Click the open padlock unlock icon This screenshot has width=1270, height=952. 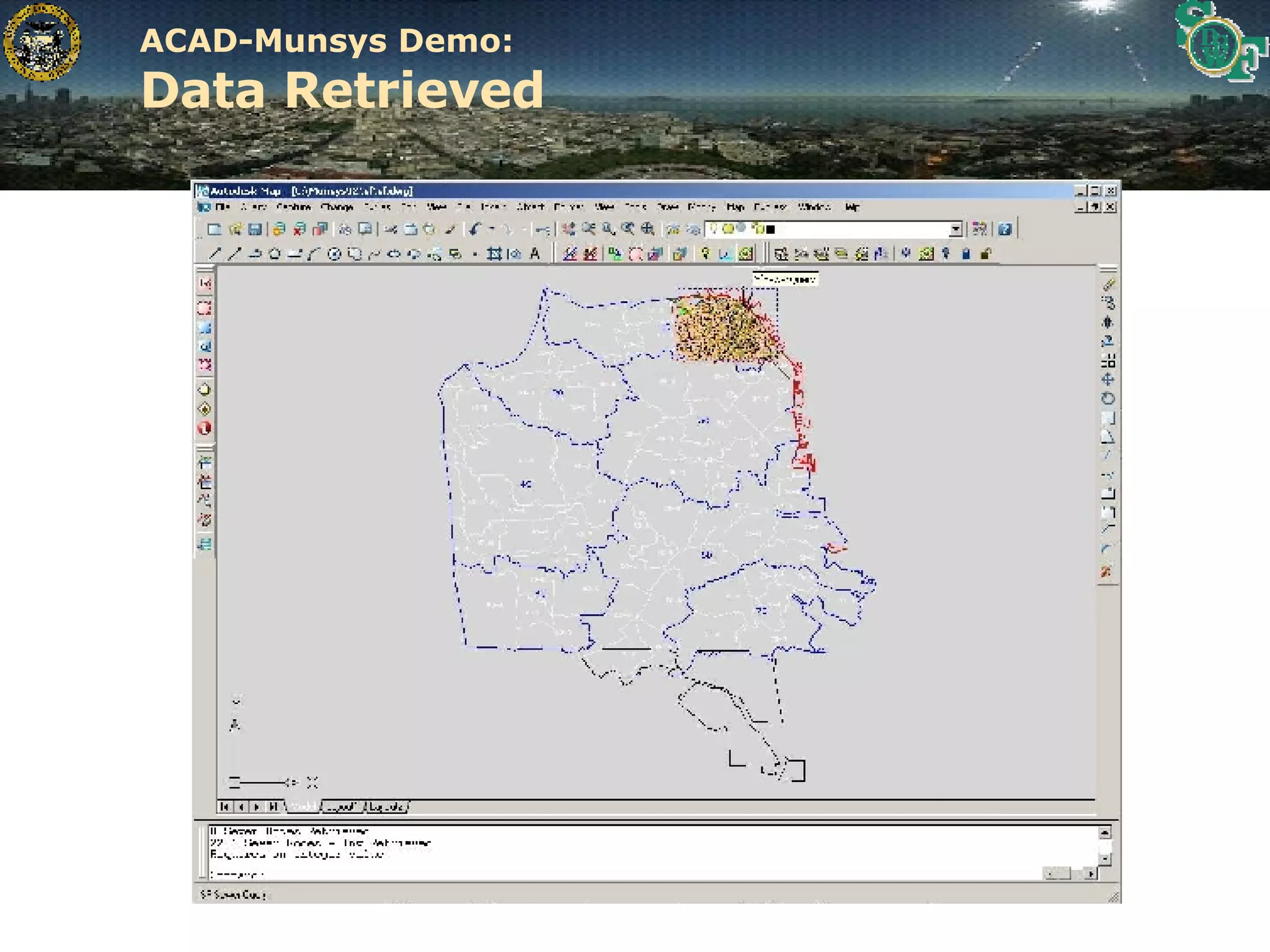986,253
